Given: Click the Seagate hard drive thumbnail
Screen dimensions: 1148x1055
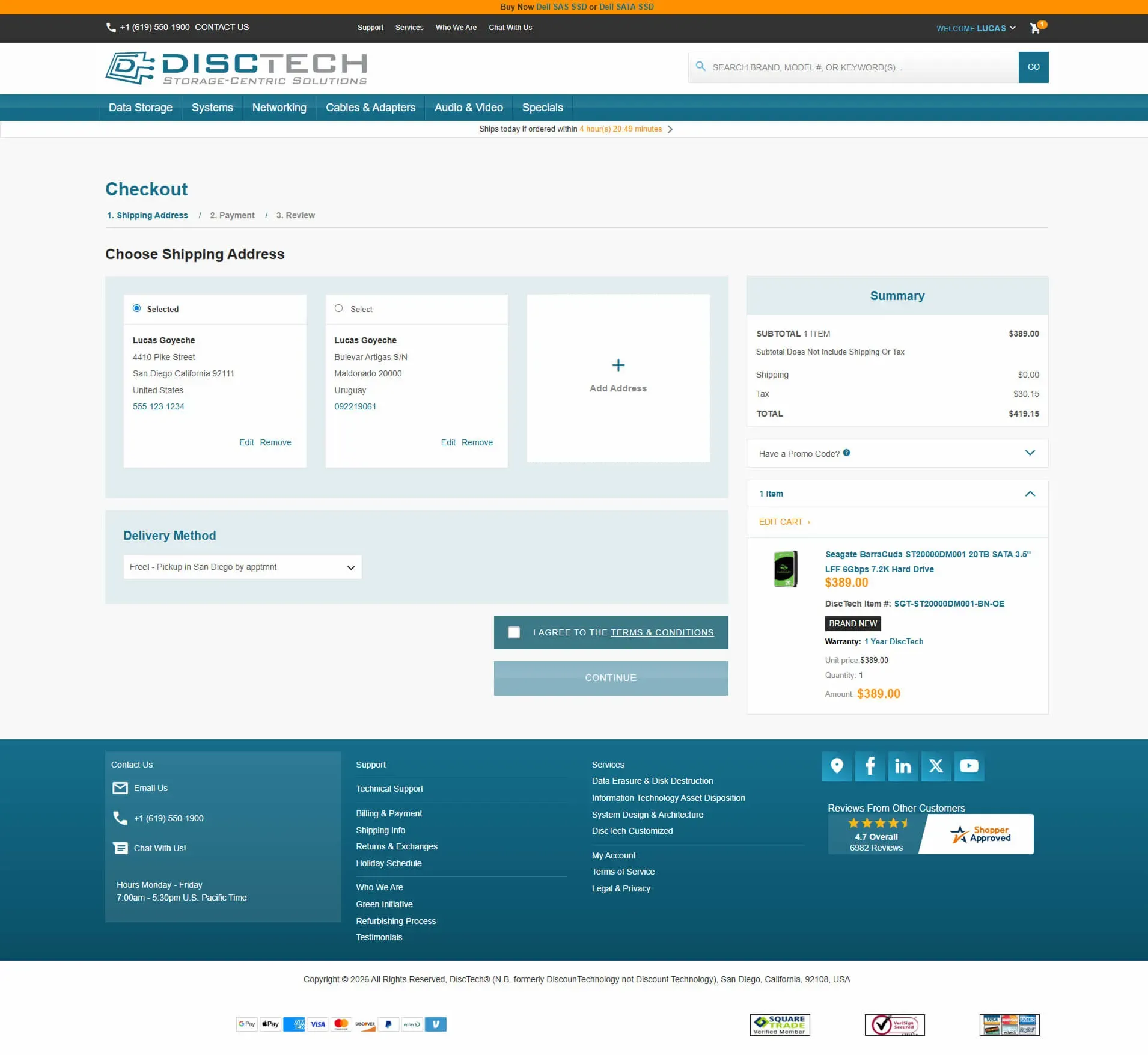Looking at the screenshot, I should (785, 569).
